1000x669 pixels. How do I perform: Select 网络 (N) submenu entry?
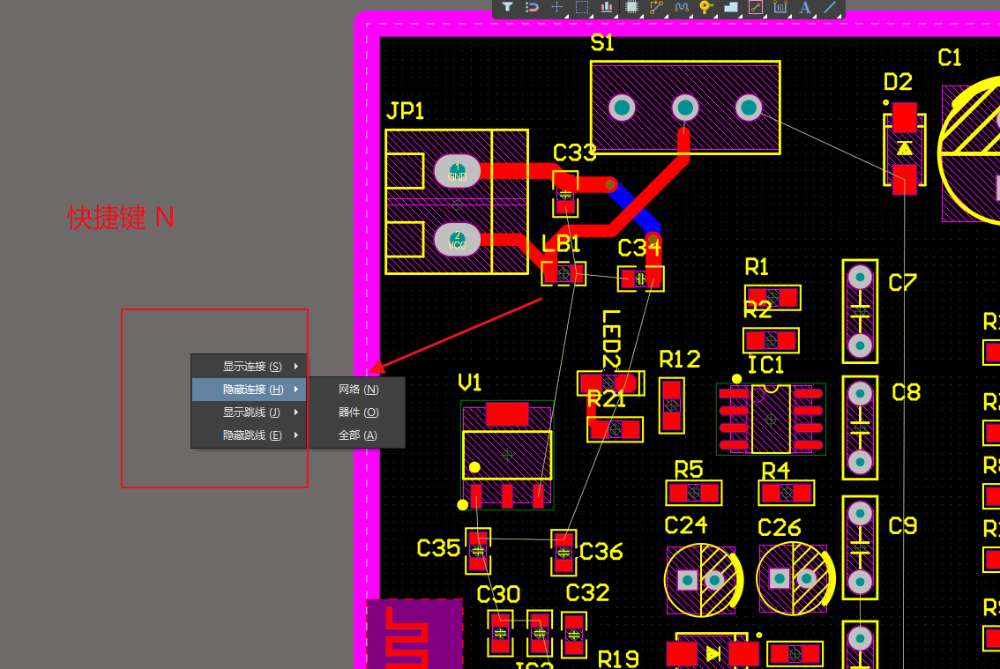click(358, 389)
